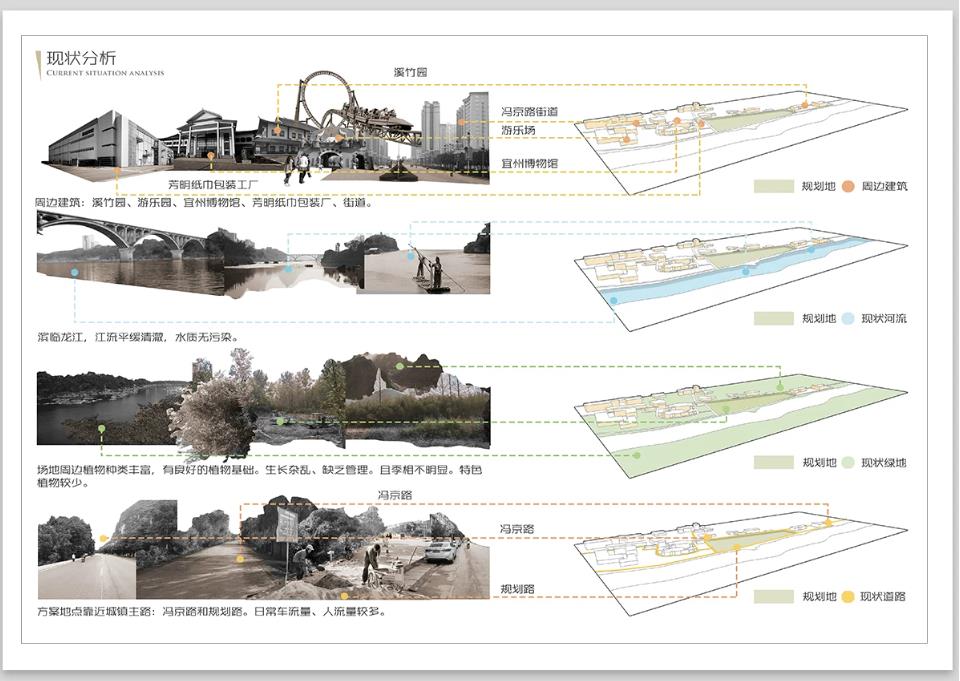Click the 'Current Situation Analysis' subtitle
The width and height of the screenshot is (960, 681).
click(x=105, y=73)
